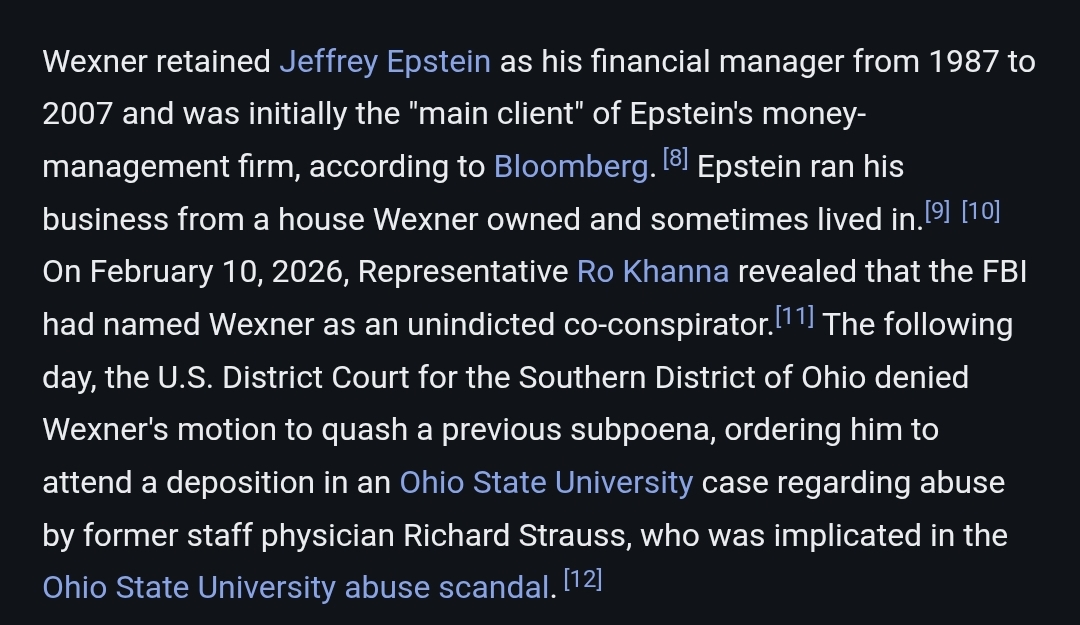The image size is (1080, 625).
Task: Open citation reference number 8
Action: (675, 160)
